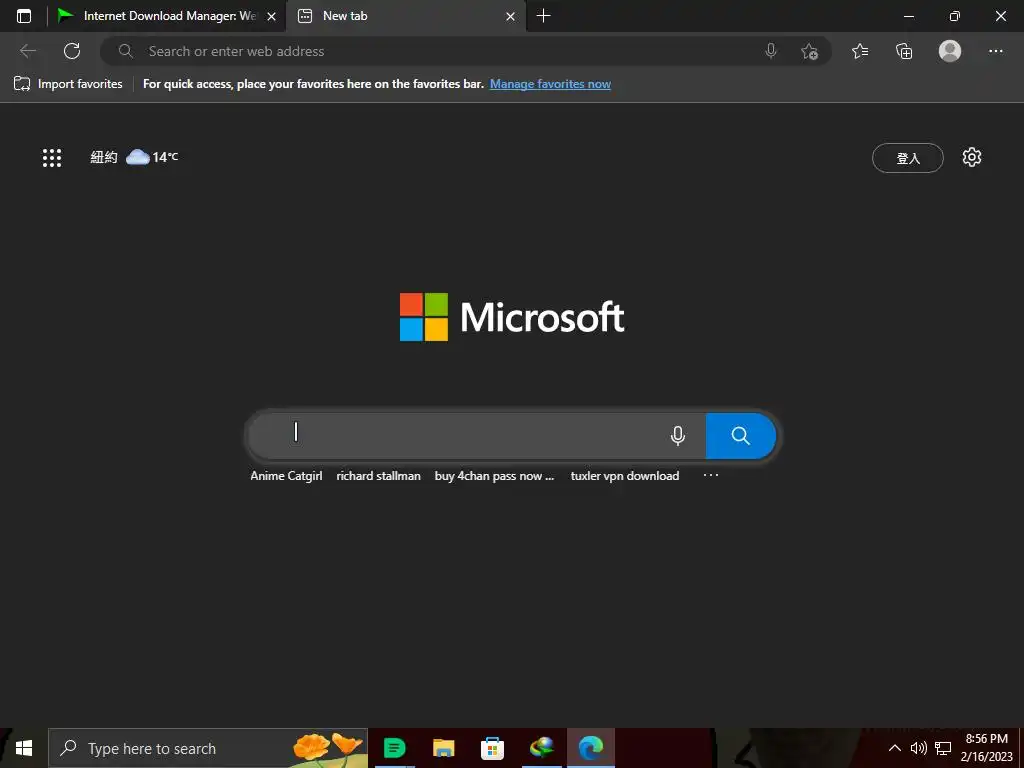Click the blue search magnifier button
The width and height of the screenshot is (1024, 768).
(741, 436)
